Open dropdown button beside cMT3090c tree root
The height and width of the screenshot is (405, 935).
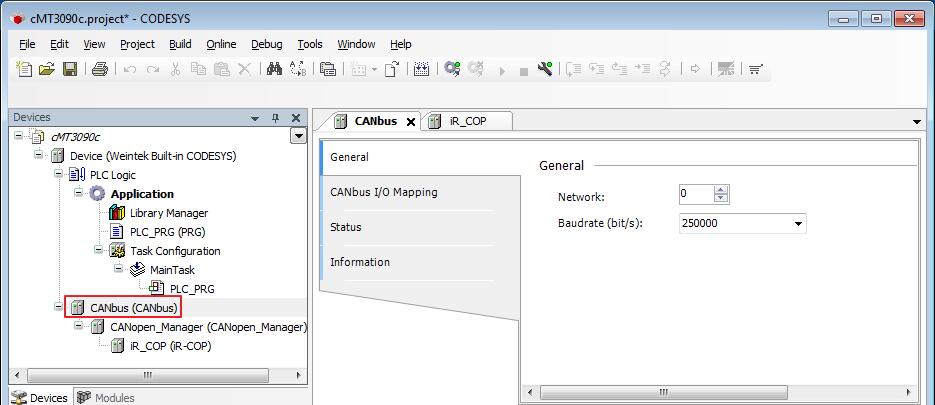298,137
